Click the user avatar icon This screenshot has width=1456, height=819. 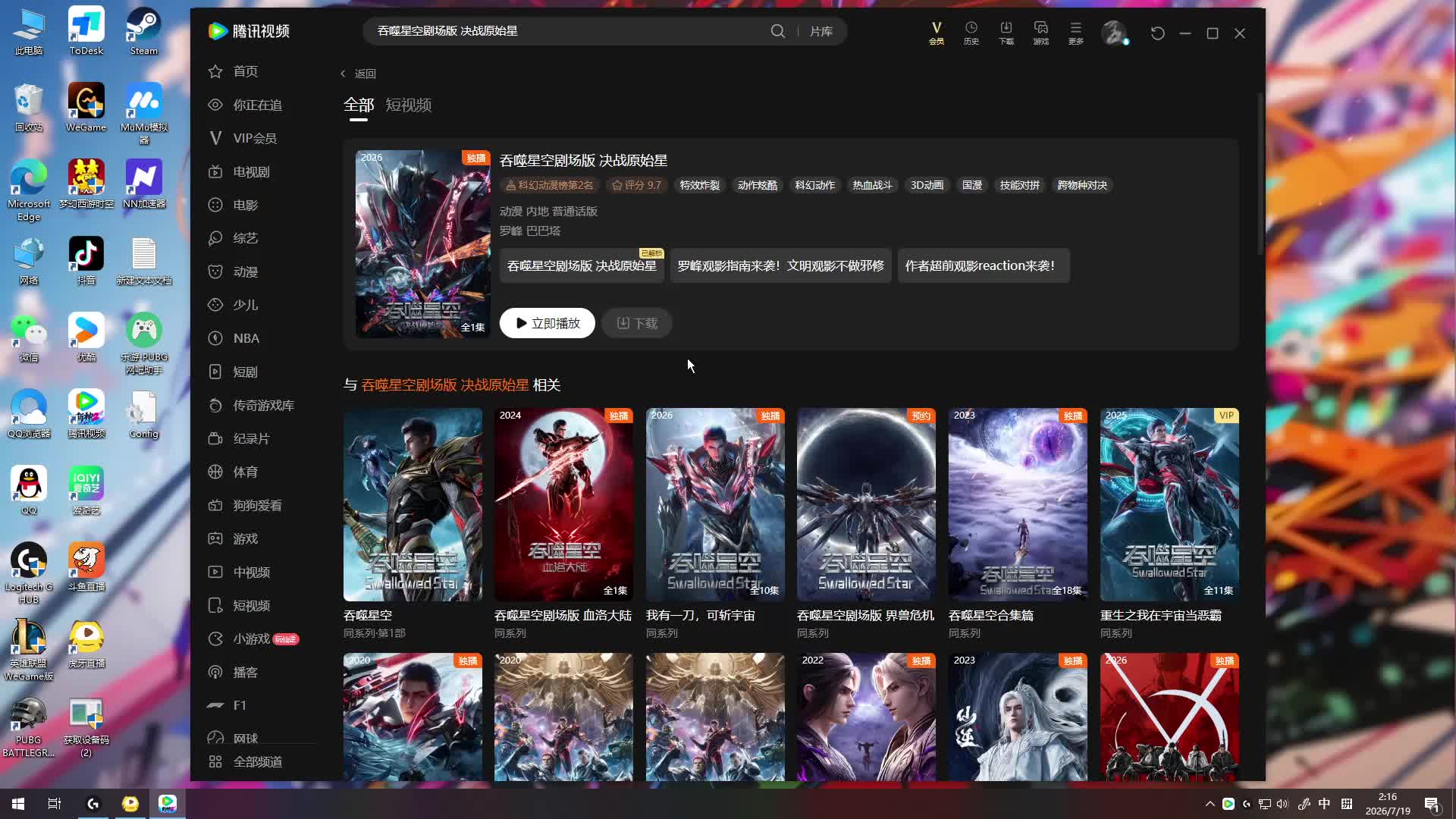pos(1113,32)
